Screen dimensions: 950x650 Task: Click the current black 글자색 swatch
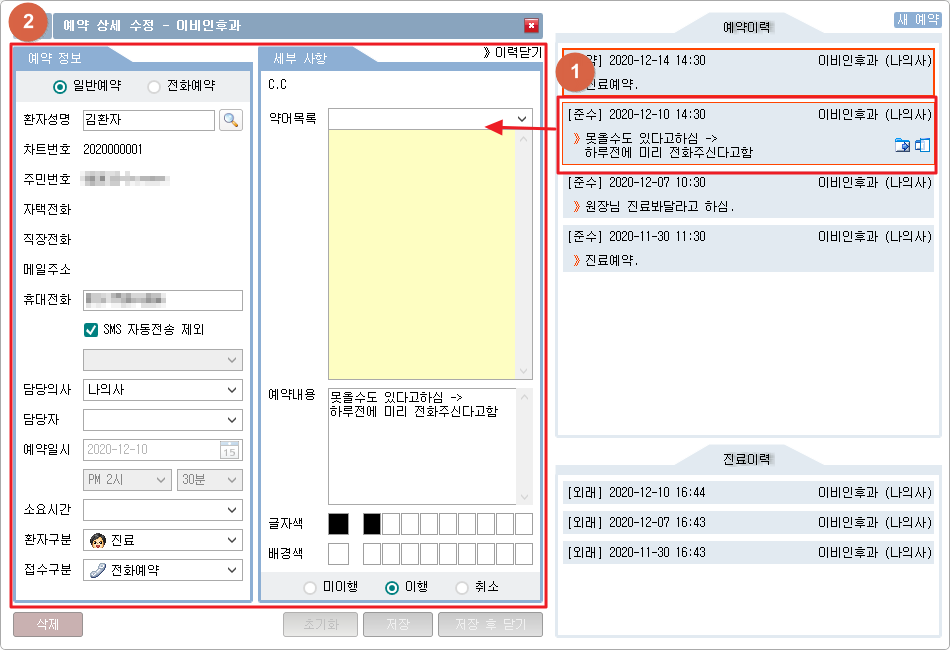pyautogui.click(x=339, y=523)
